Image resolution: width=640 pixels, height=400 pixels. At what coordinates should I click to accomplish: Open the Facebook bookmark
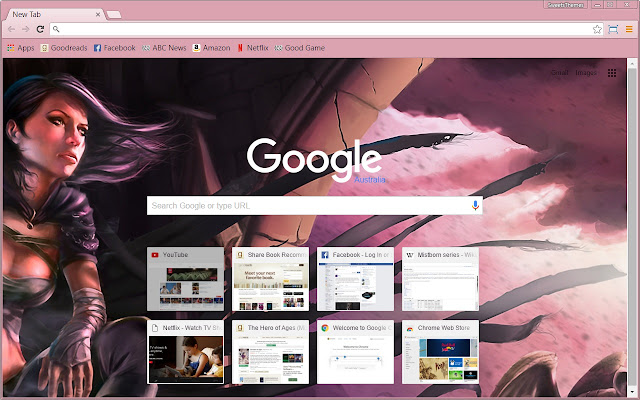115,48
